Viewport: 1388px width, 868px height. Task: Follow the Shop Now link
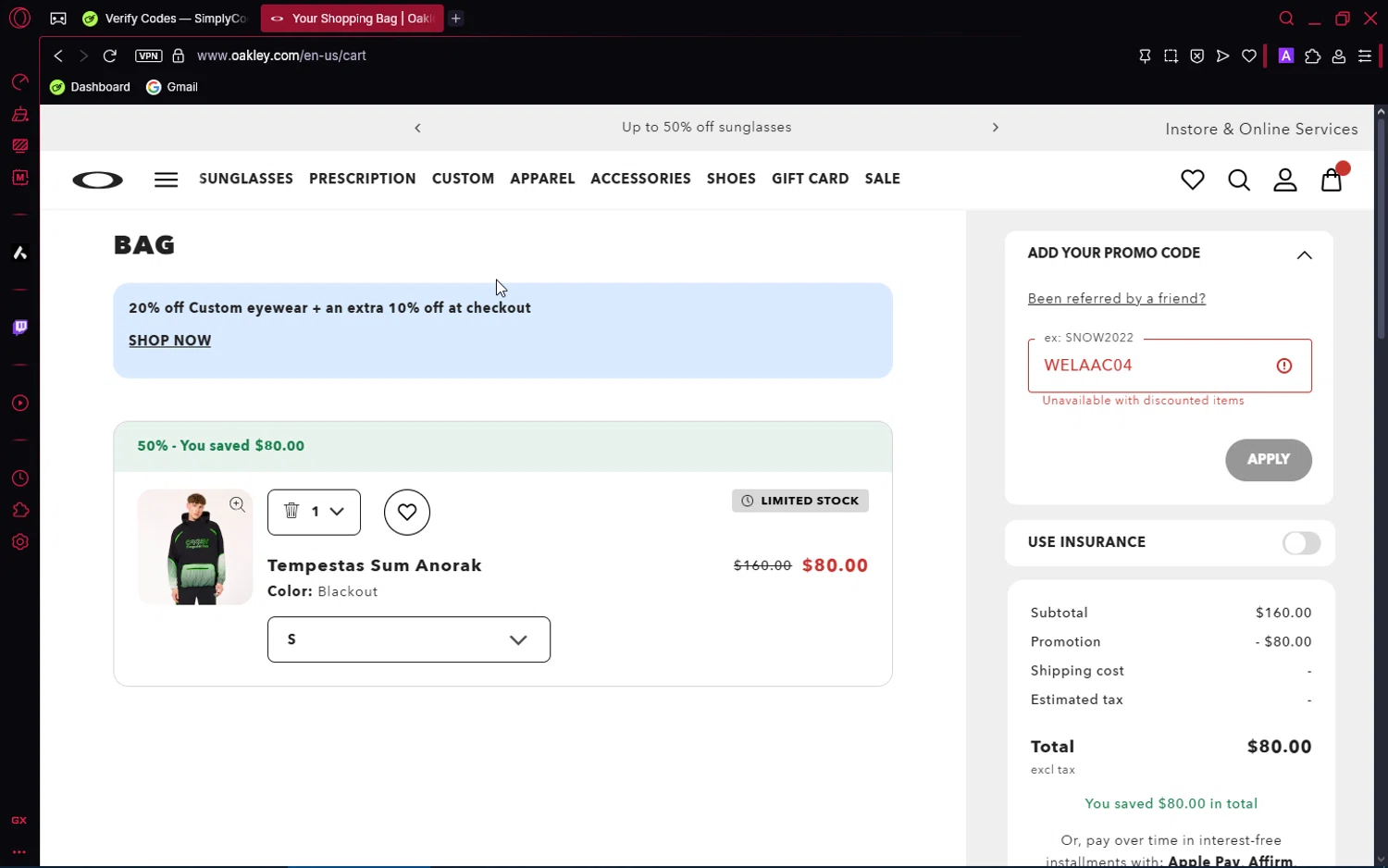(169, 341)
